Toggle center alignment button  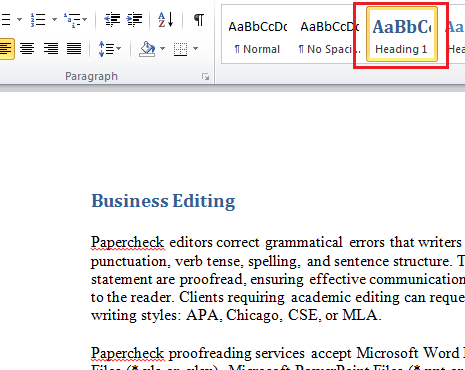click(27, 49)
